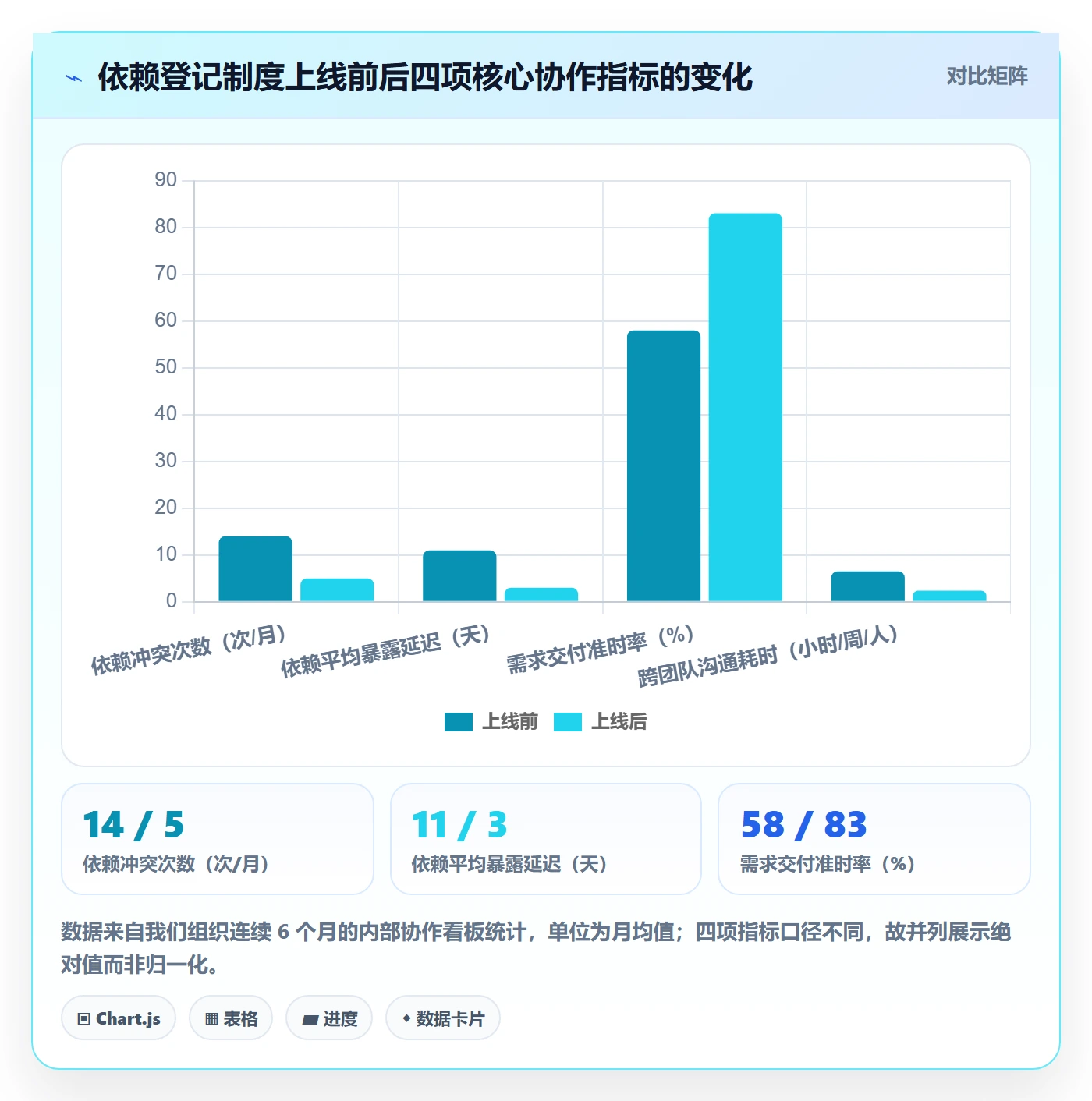Click the 上线前 bar for 依赖平均暴露延迟

[459, 575]
